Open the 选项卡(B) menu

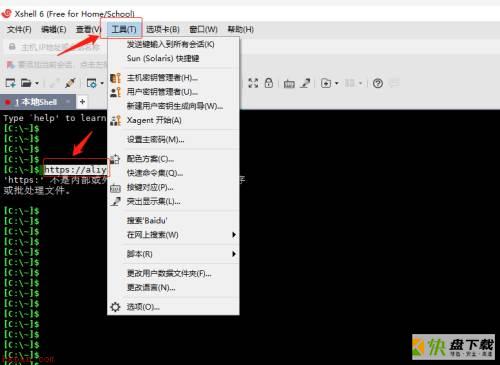[x=163, y=29]
